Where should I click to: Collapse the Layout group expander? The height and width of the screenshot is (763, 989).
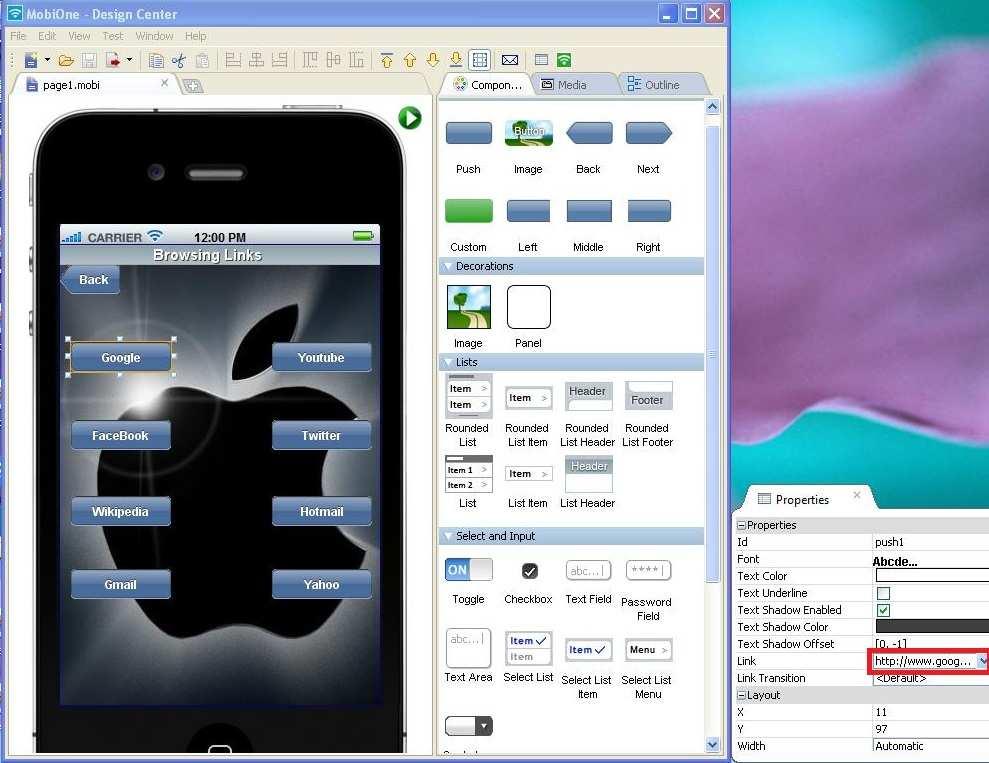(x=741, y=695)
